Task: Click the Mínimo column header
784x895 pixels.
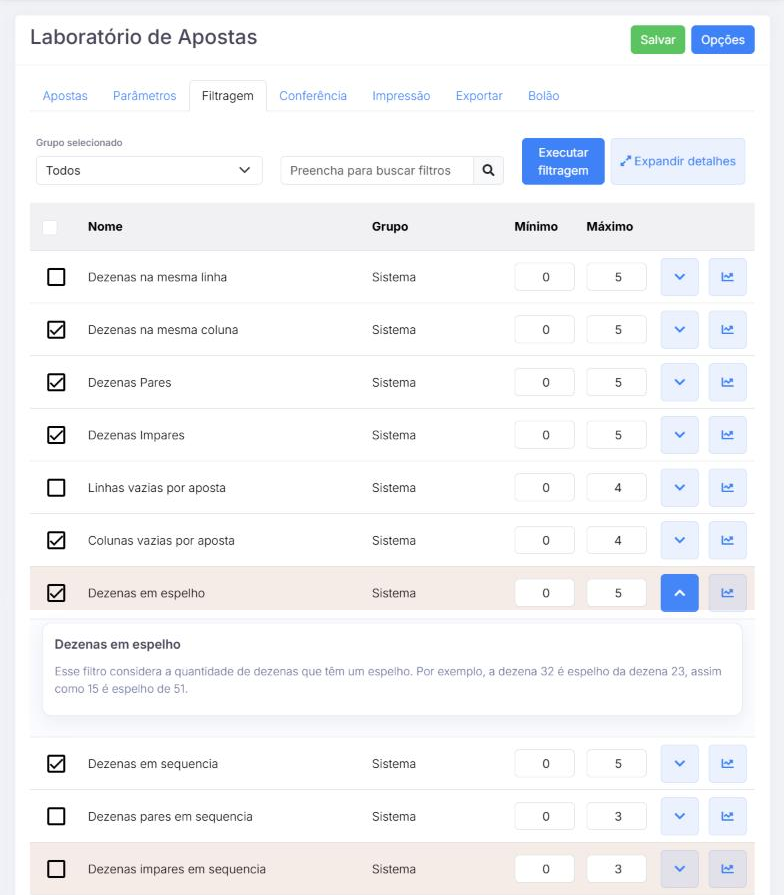Action: (x=536, y=227)
